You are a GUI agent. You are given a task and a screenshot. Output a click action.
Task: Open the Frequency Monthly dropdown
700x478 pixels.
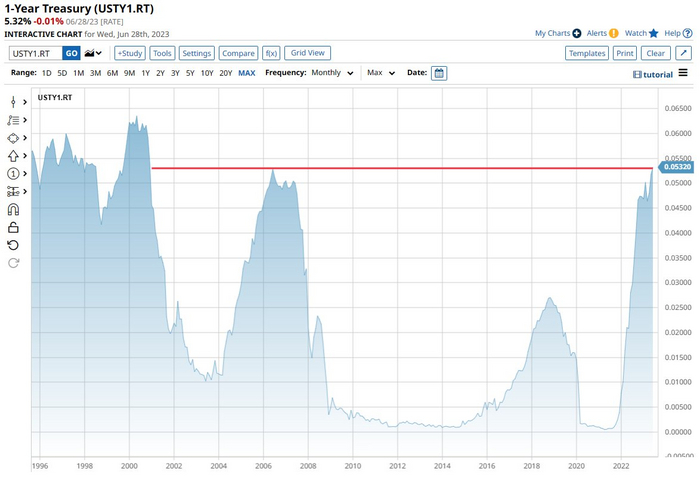point(332,73)
